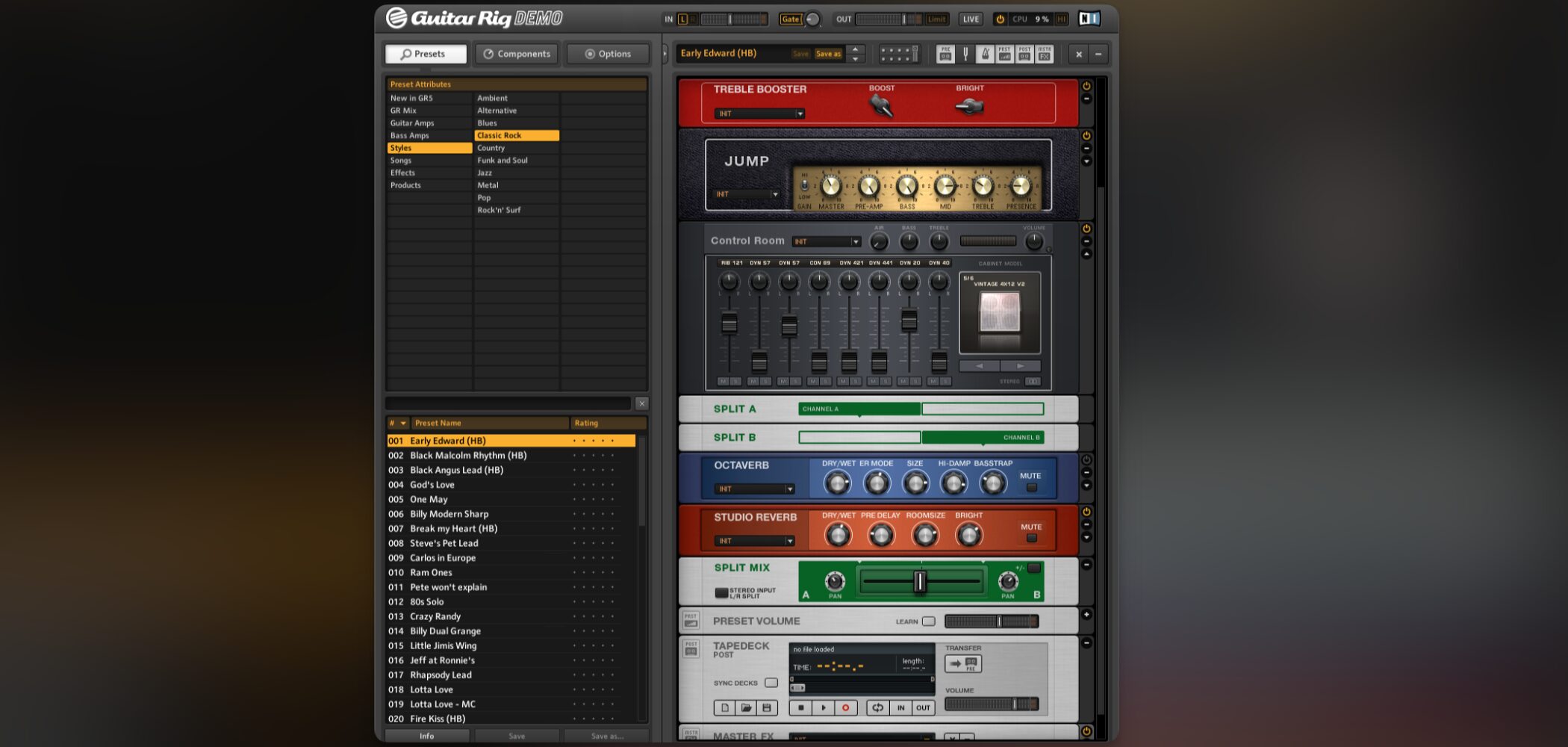Enable the Studio Reverb Mute button
Image resolution: width=1568 pixels, height=747 pixels.
coord(1031,539)
